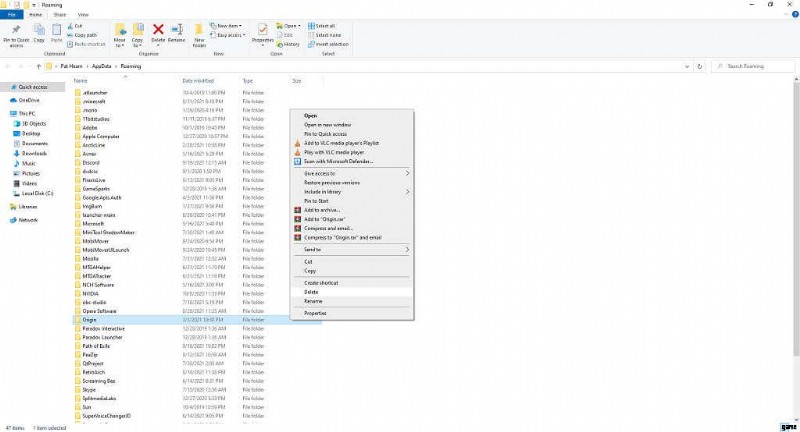Select Local Disk (C:) in the navigation pane
The image size is (800, 432).
point(37,194)
